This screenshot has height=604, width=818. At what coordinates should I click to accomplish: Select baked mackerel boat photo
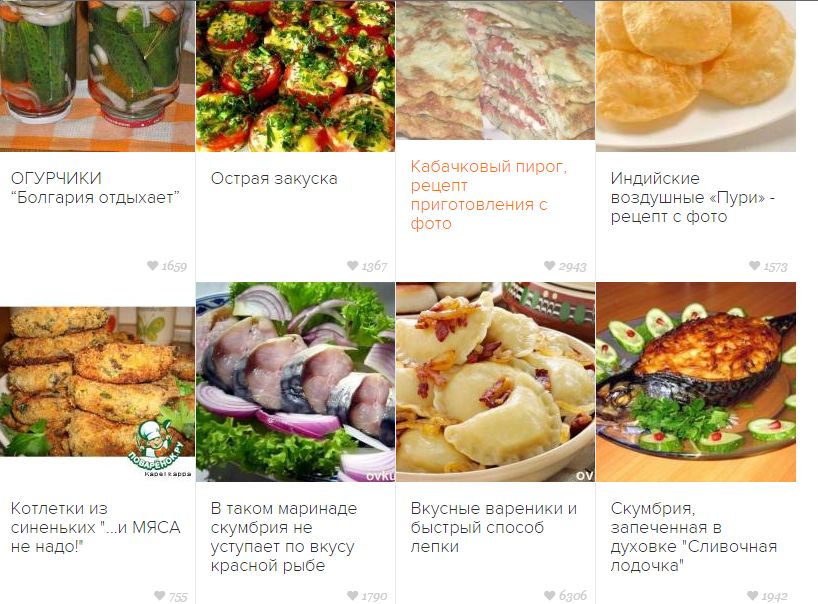[x=696, y=382]
